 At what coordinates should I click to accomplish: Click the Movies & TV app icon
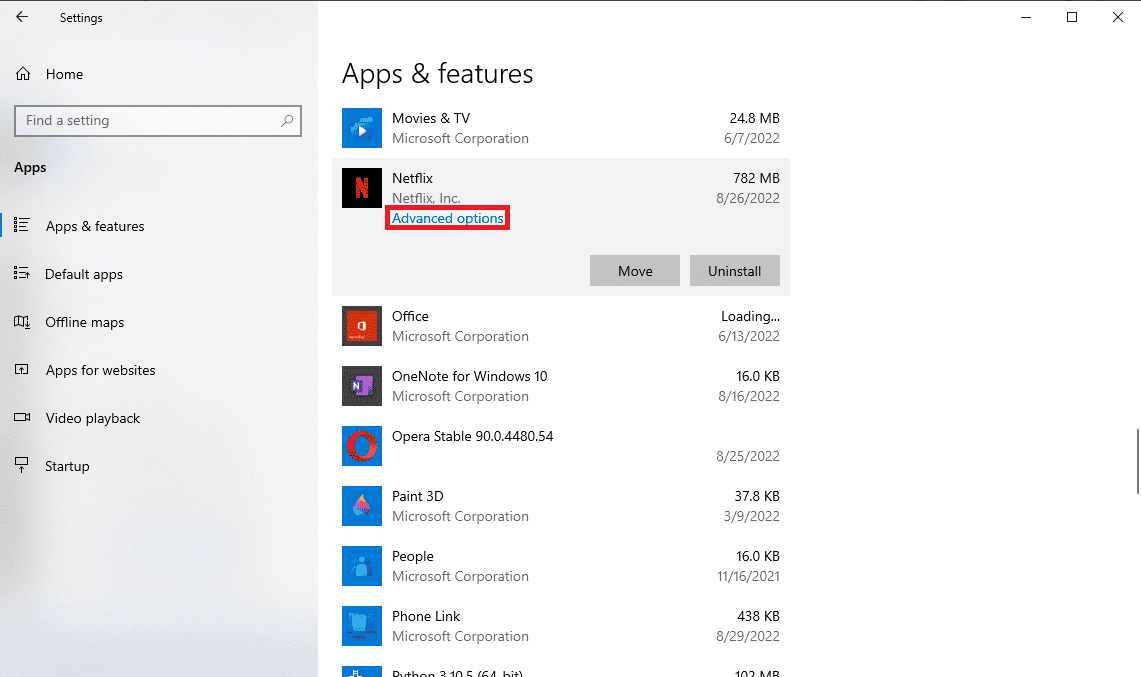point(362,128)
